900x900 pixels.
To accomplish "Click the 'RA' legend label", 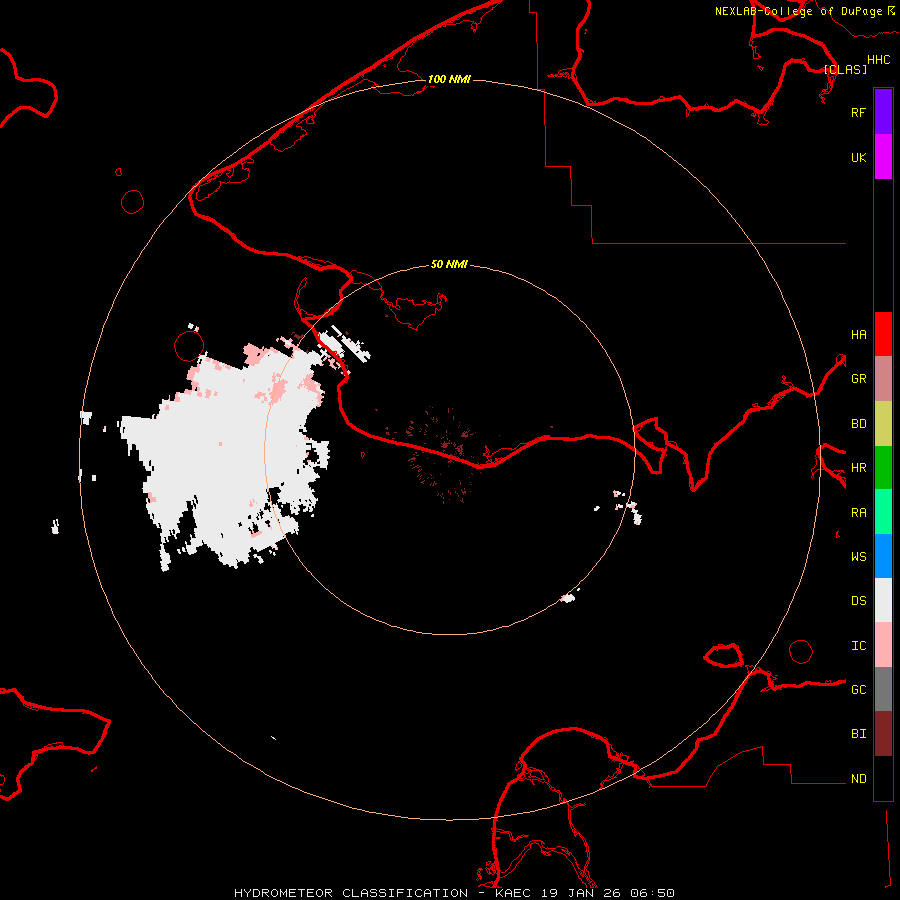I will (x=858, y=513).
